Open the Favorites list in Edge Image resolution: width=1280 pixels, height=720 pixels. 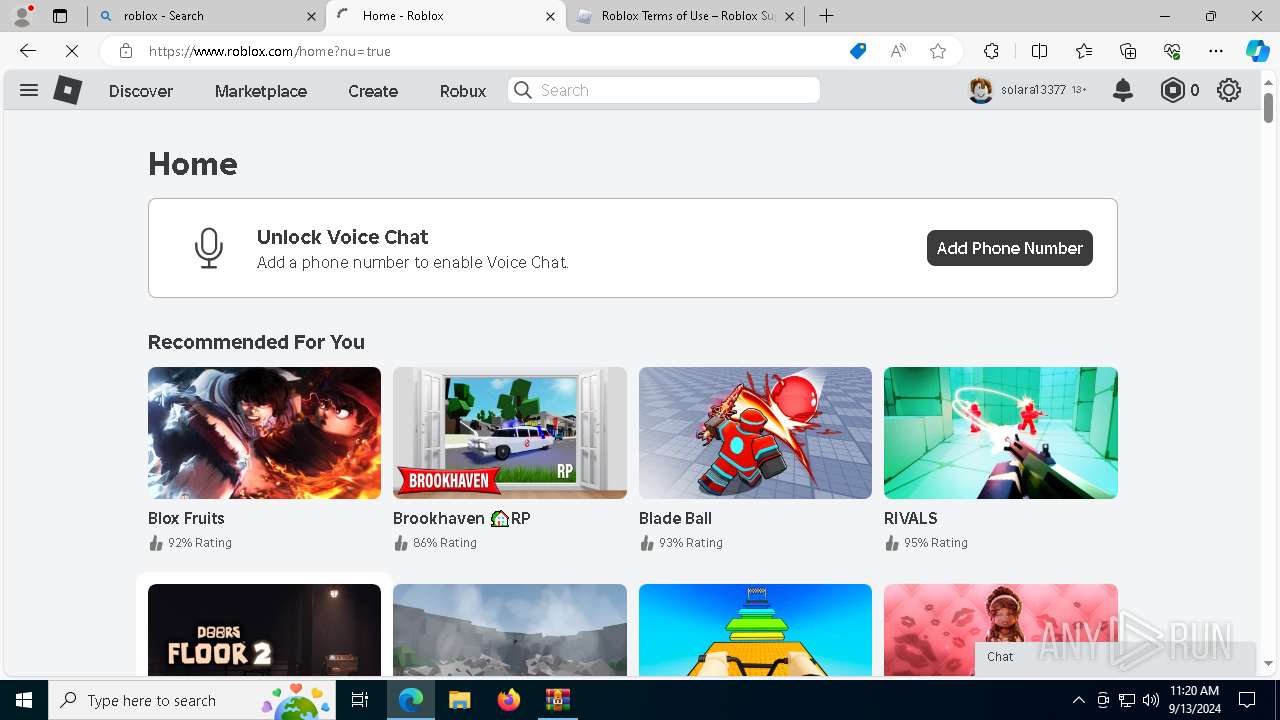pos(1084,51)
